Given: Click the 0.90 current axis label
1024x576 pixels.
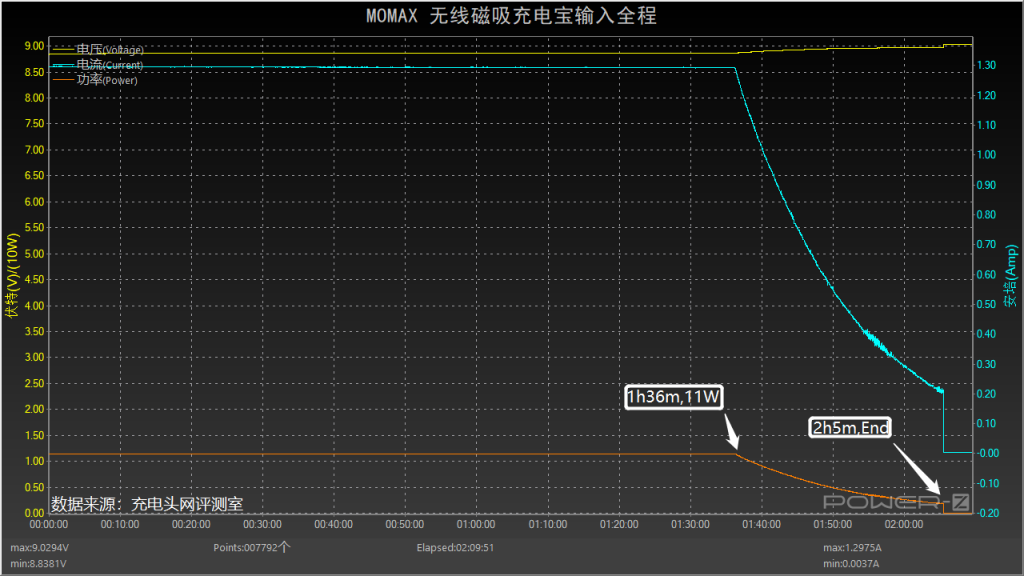Looking at the screenshot, I should pyautogui.click(x=986, y=185).
